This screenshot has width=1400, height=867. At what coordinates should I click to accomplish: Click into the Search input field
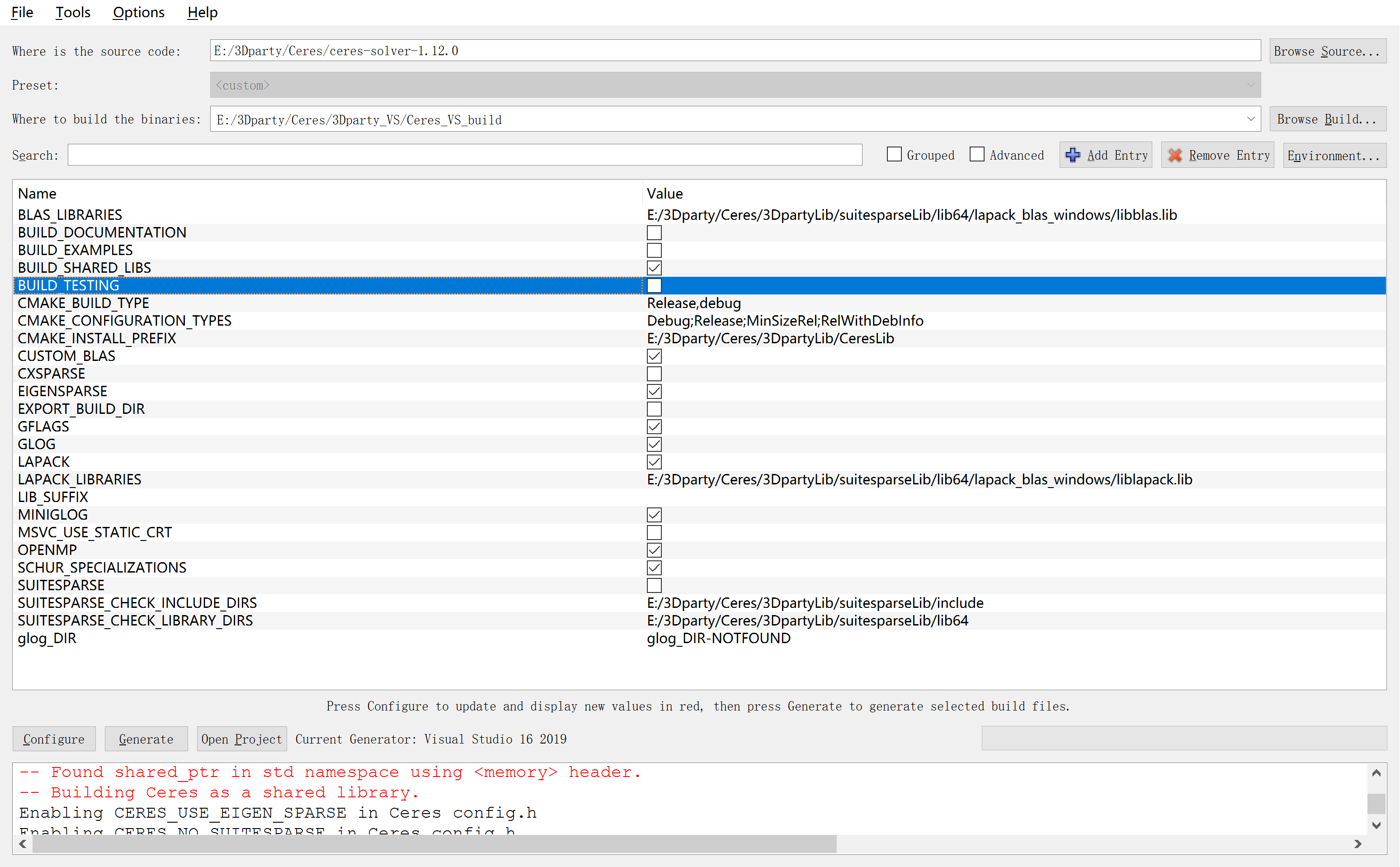[x=464, y=155]
